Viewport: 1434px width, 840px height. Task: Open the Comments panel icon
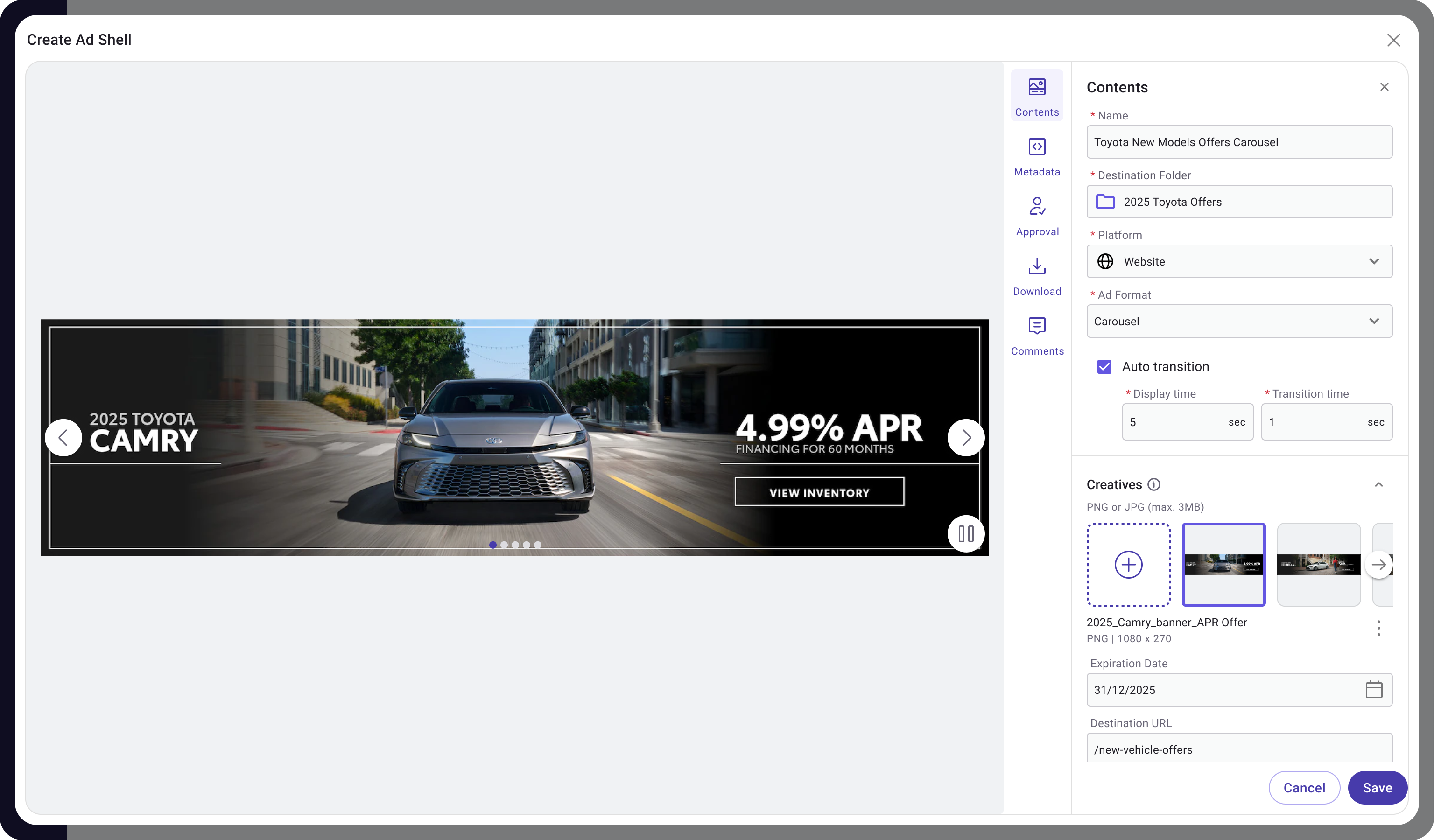1037,335
